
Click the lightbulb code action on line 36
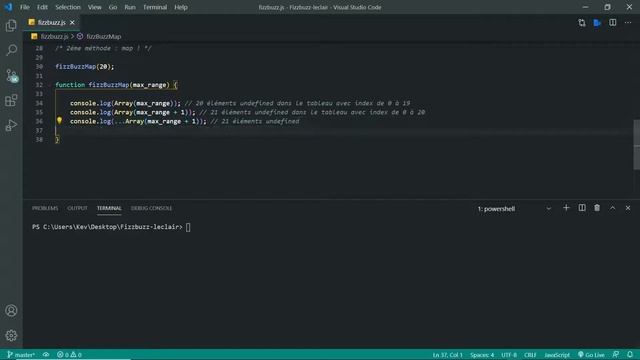60,120
